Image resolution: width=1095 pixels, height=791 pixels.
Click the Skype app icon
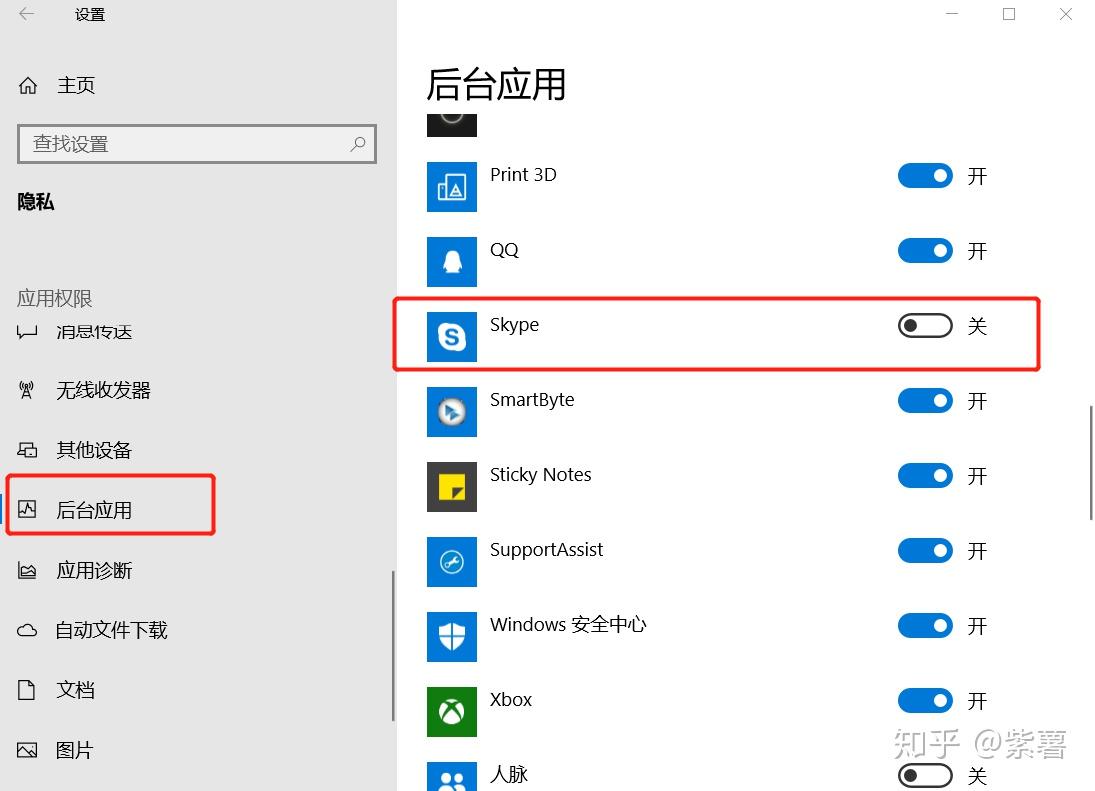pos(452,337)
